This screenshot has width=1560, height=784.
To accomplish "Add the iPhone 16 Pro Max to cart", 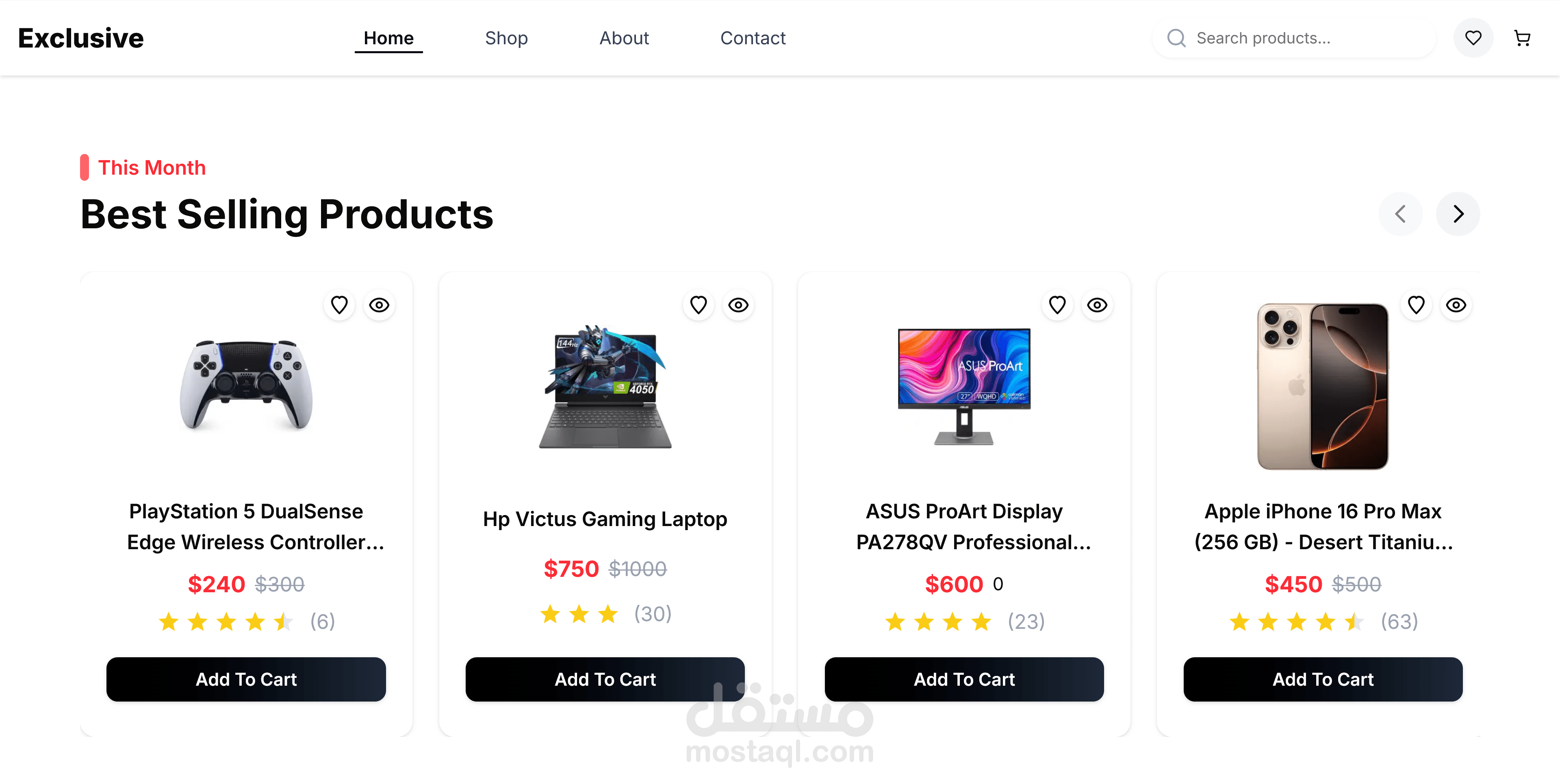I will [x=1323, y=679].
